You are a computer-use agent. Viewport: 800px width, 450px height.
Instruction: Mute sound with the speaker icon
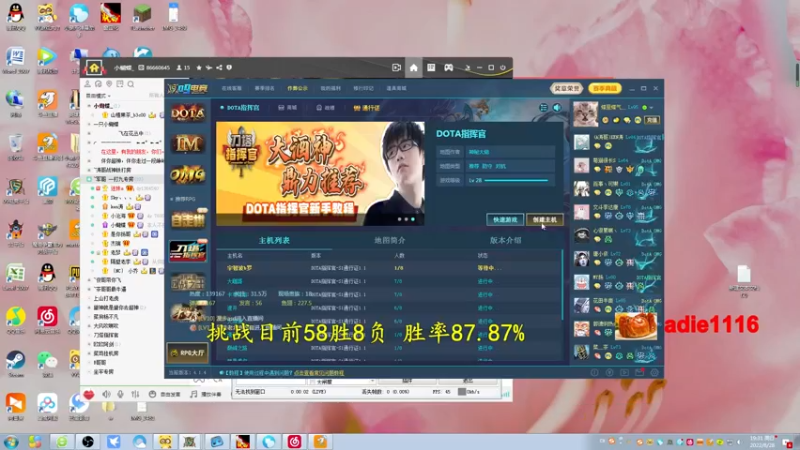(557, 108)
